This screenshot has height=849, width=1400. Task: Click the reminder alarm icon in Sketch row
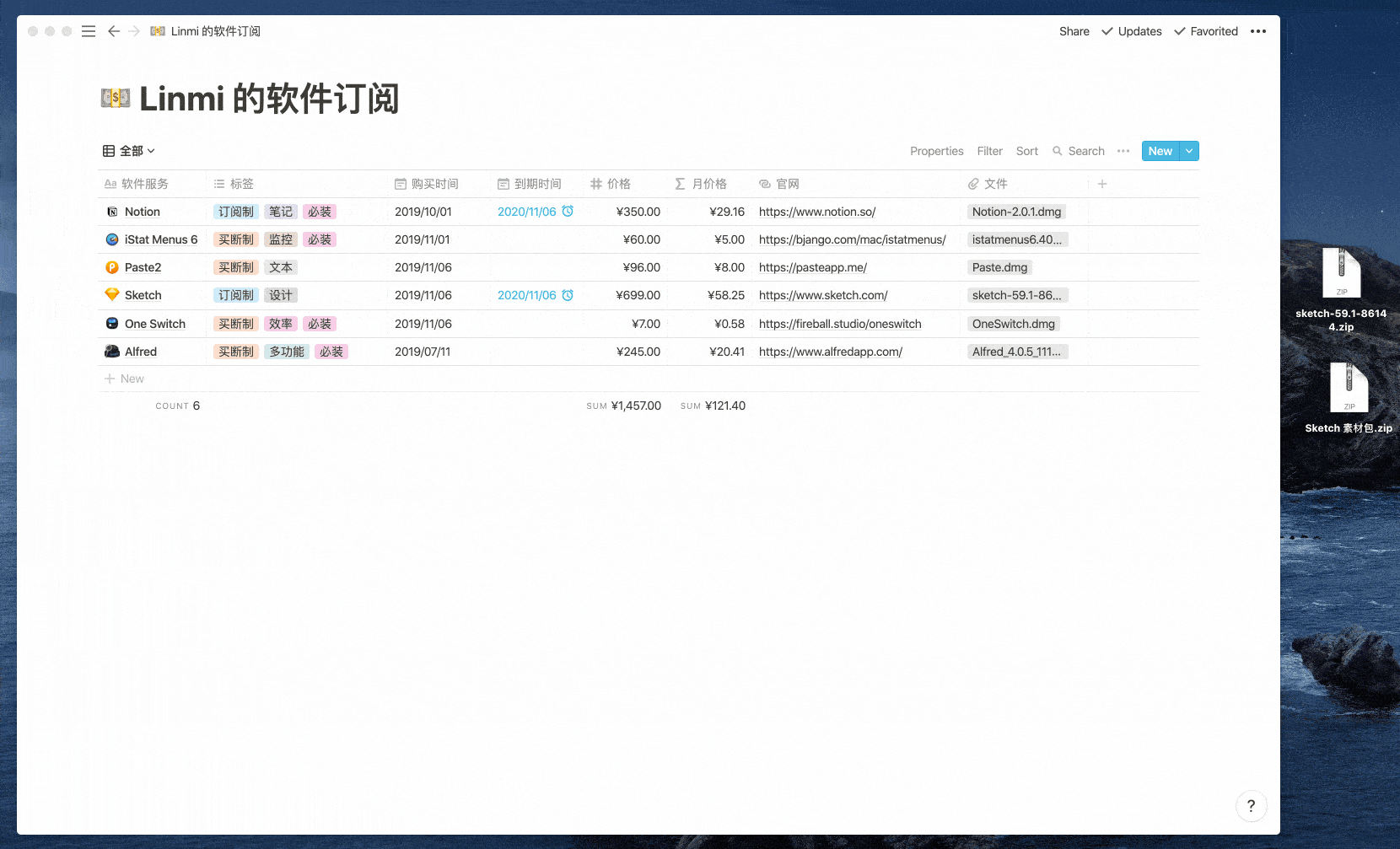[x=568, y=295]
